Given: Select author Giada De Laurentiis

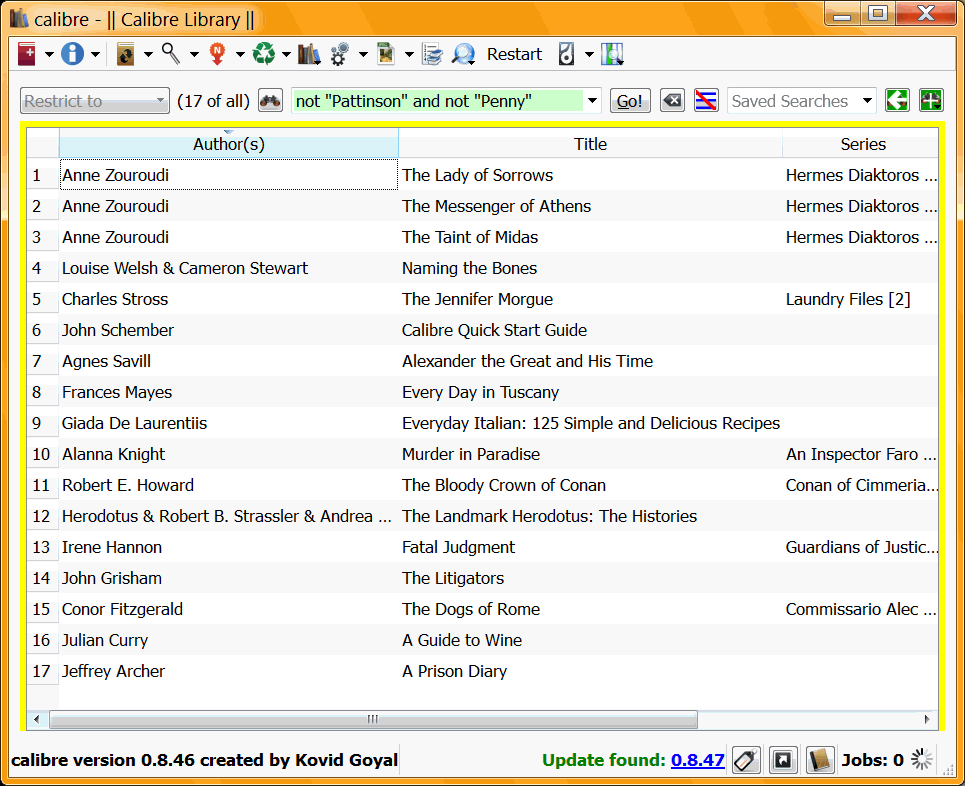Looking at the screenshot, I should pyautogui.click(x=134, y=423).
